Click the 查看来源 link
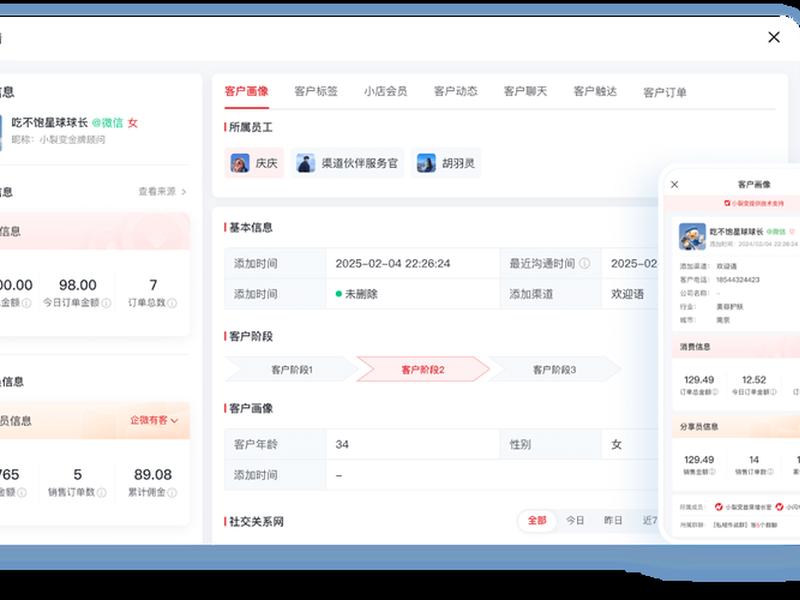Image resolution: width=800 pixels, height=600 pixels. 157,191
